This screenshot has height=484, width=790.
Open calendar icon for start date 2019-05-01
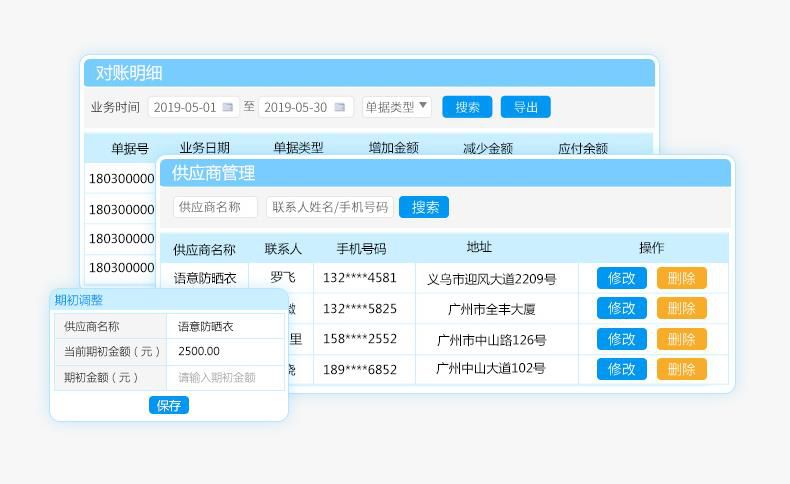tap(228, 107)
